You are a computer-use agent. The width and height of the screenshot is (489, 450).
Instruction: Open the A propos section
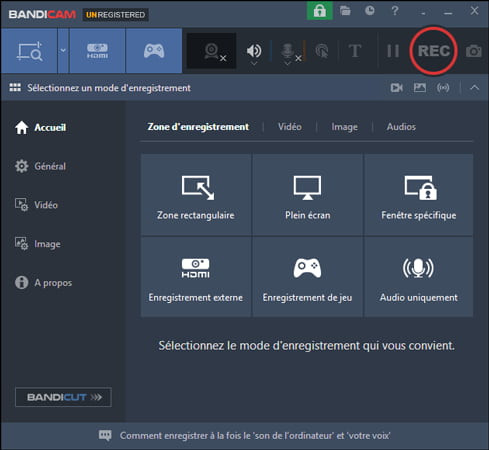tap(43, 283)
